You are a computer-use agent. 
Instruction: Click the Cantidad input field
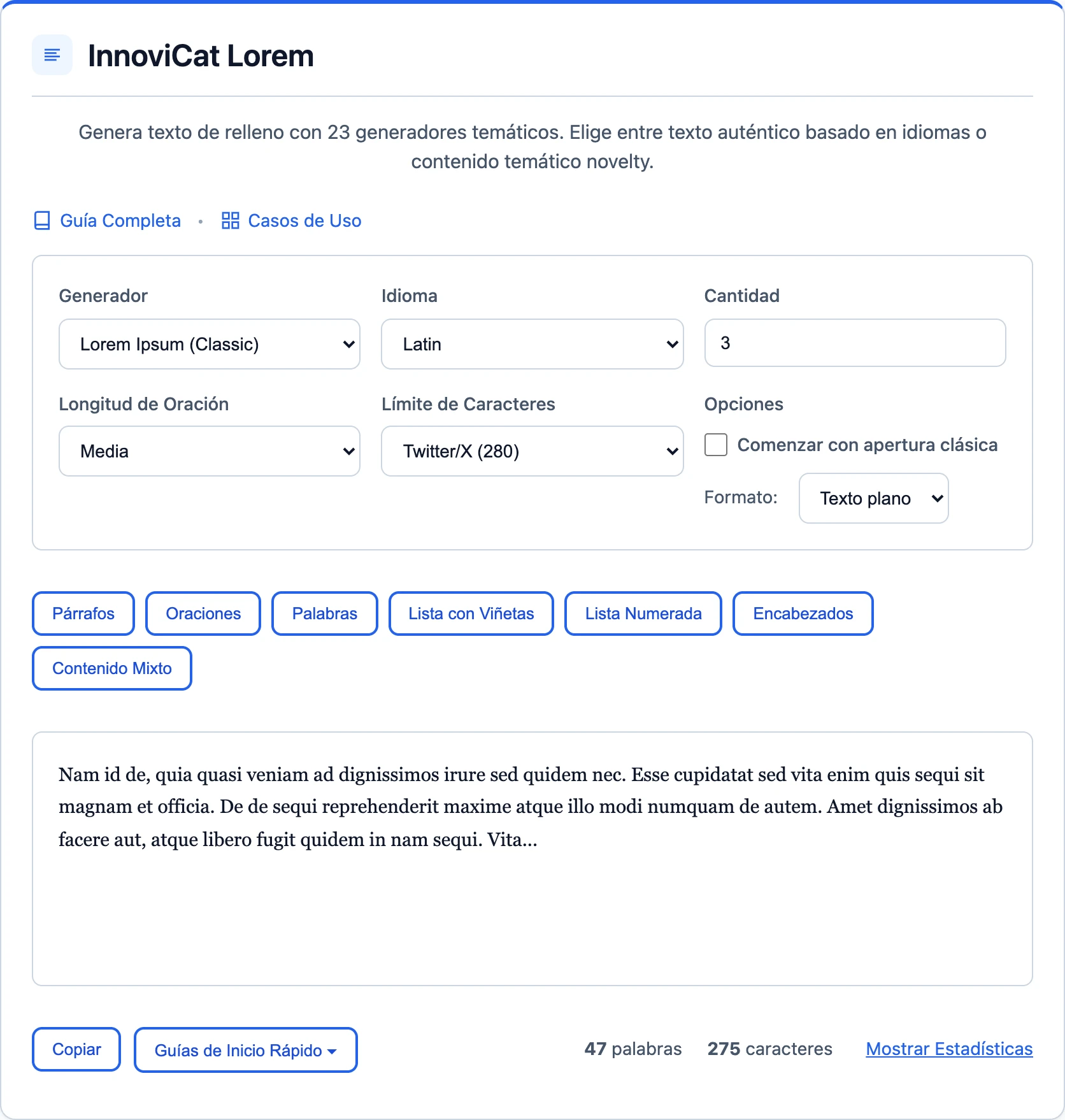[855, 343]
